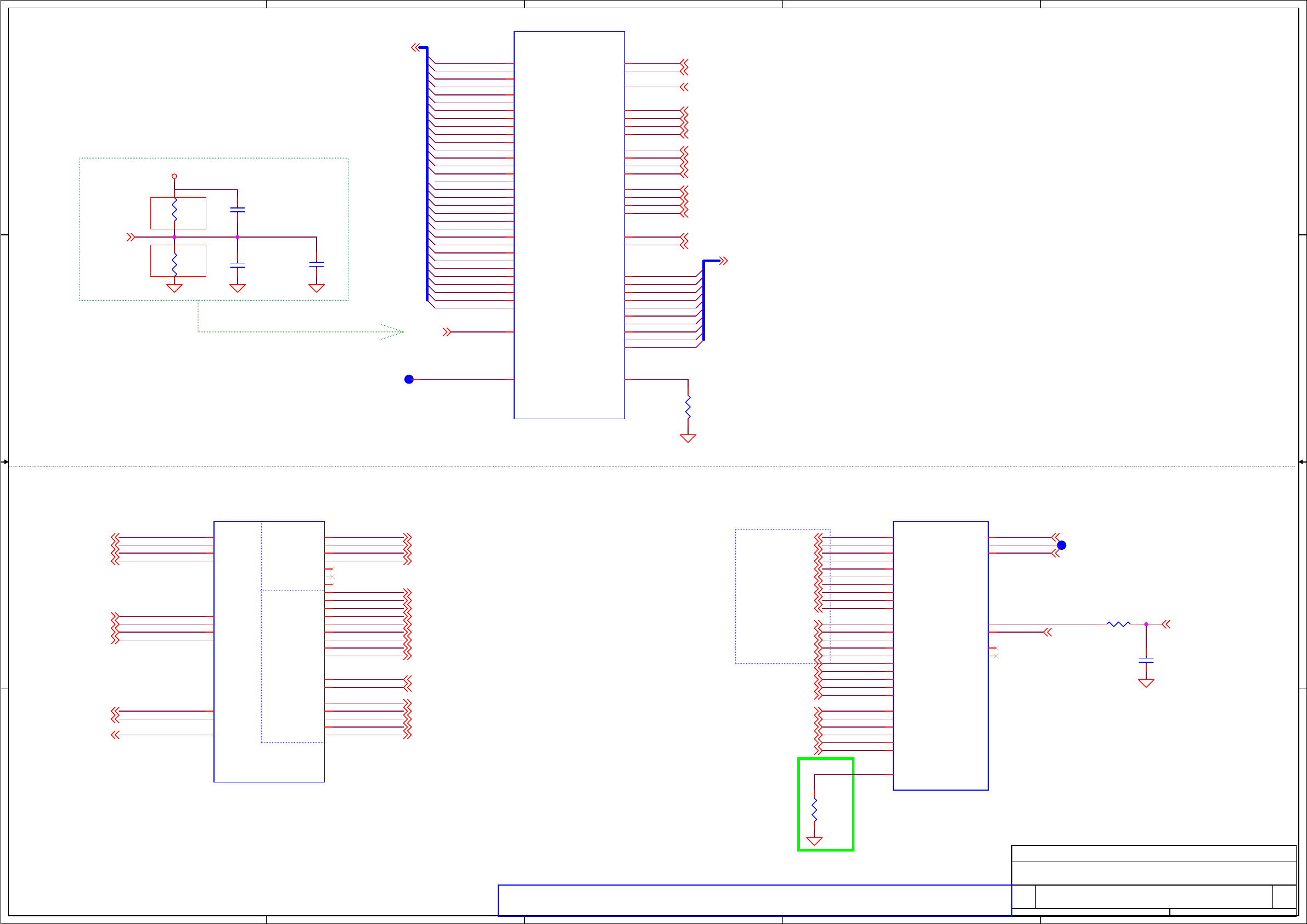This screenshot has height=924, width=1307.
Task: Click the power circle symbol atop the divider circuit
Action: click(x=174, y=177)
